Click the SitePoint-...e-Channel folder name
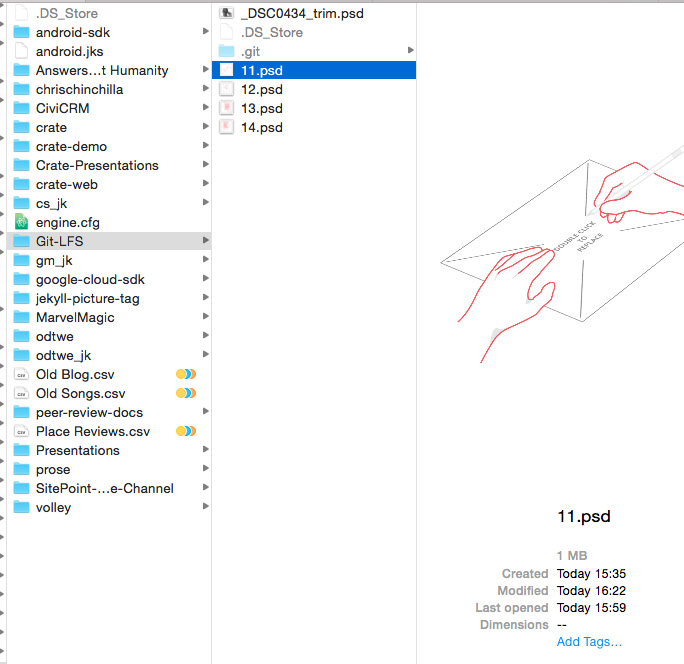The width and height of the screenshot is (684, 664). point(105,488)
